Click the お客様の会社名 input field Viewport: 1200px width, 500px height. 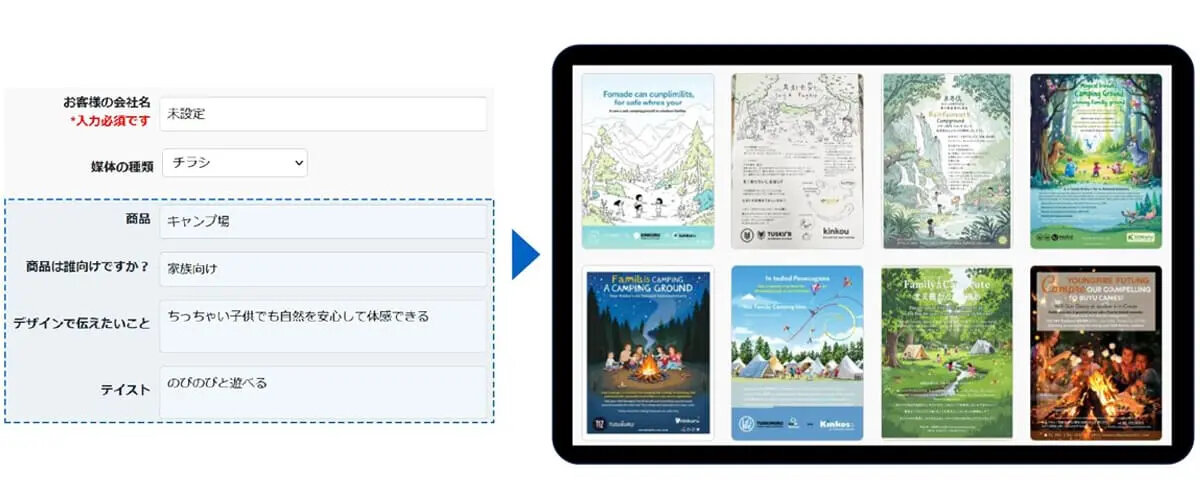coord(323,114)
